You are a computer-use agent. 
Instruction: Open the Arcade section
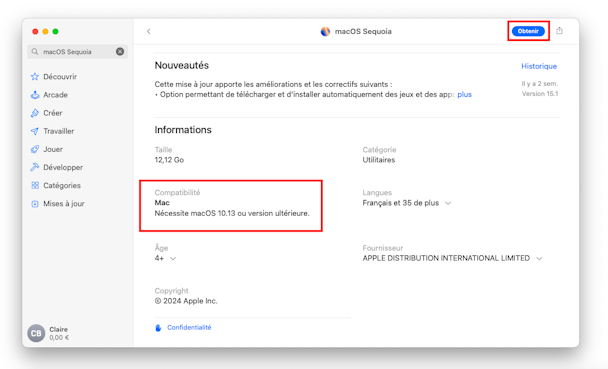point(55,95)
